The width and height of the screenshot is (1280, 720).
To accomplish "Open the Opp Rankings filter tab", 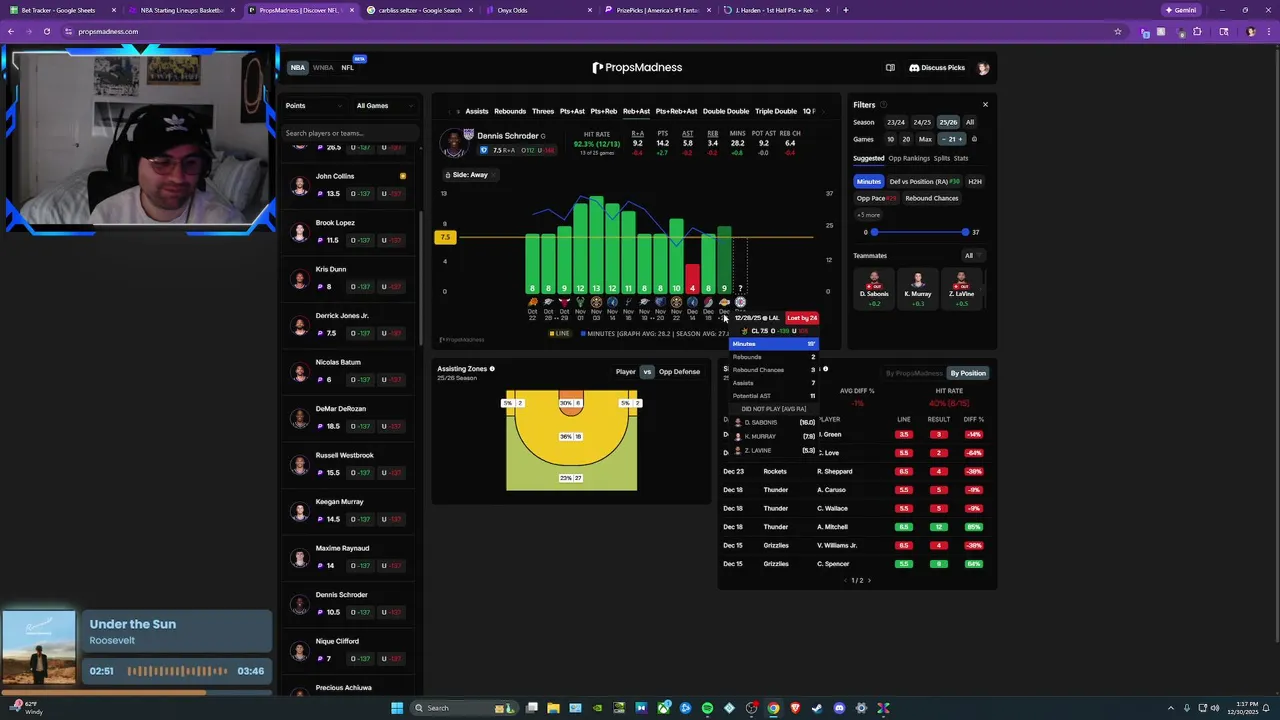I will pos(909,158).
